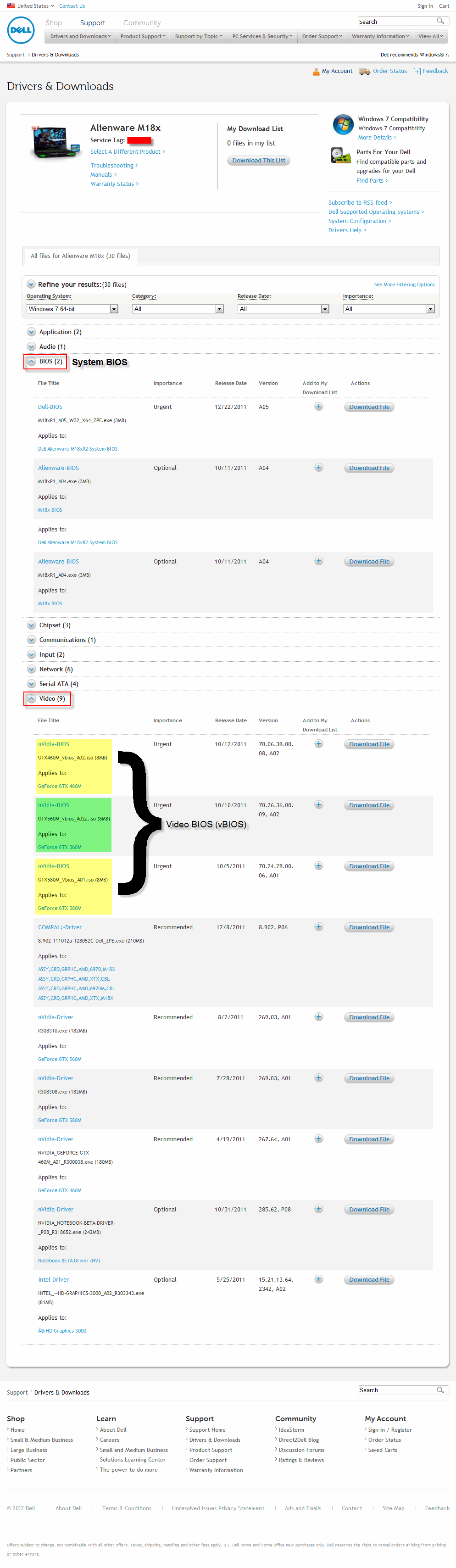Click the top search magnifier icon
Screen dimensions: 456x1568
point(440,21)
